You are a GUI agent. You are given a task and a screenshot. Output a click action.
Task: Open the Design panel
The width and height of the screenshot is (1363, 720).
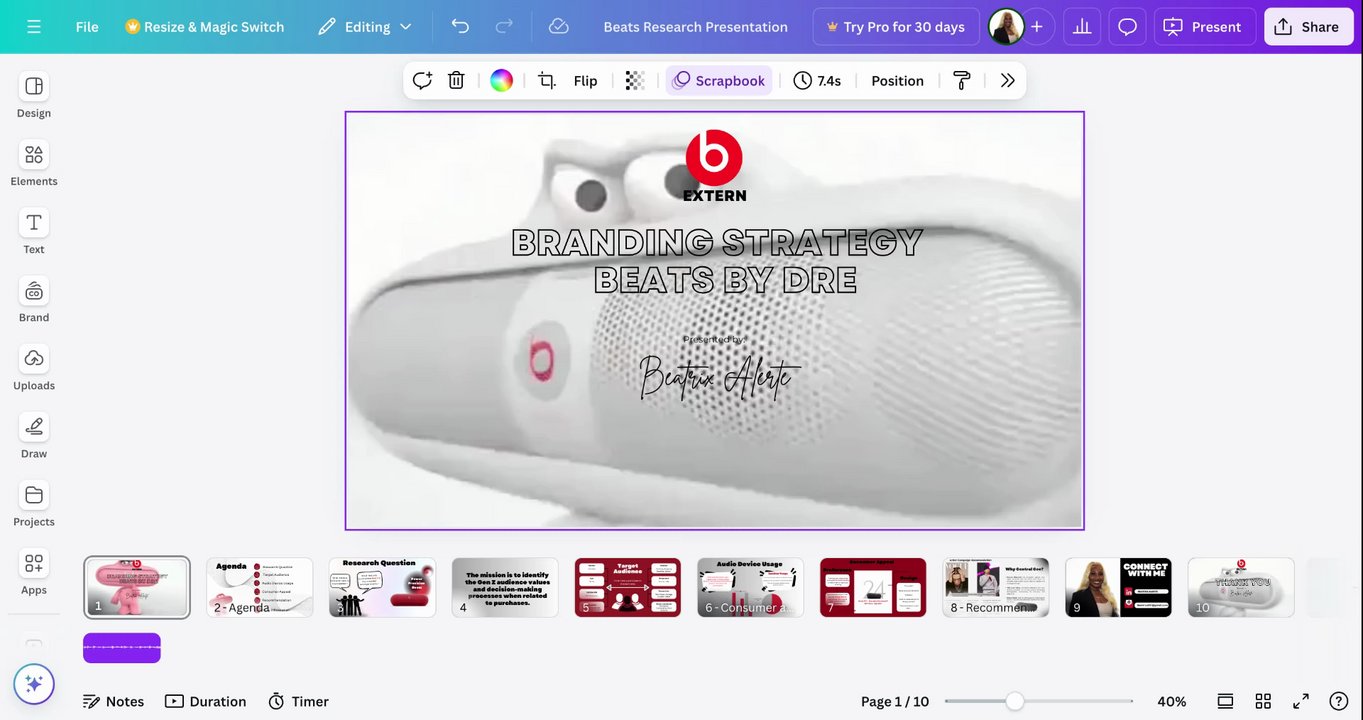click(34, 95)
